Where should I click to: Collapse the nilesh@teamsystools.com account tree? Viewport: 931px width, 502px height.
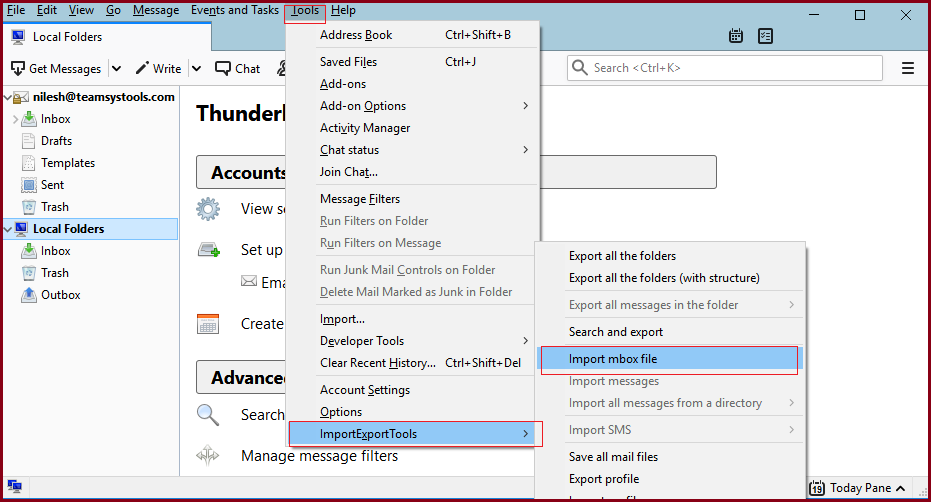click(8, 97)
